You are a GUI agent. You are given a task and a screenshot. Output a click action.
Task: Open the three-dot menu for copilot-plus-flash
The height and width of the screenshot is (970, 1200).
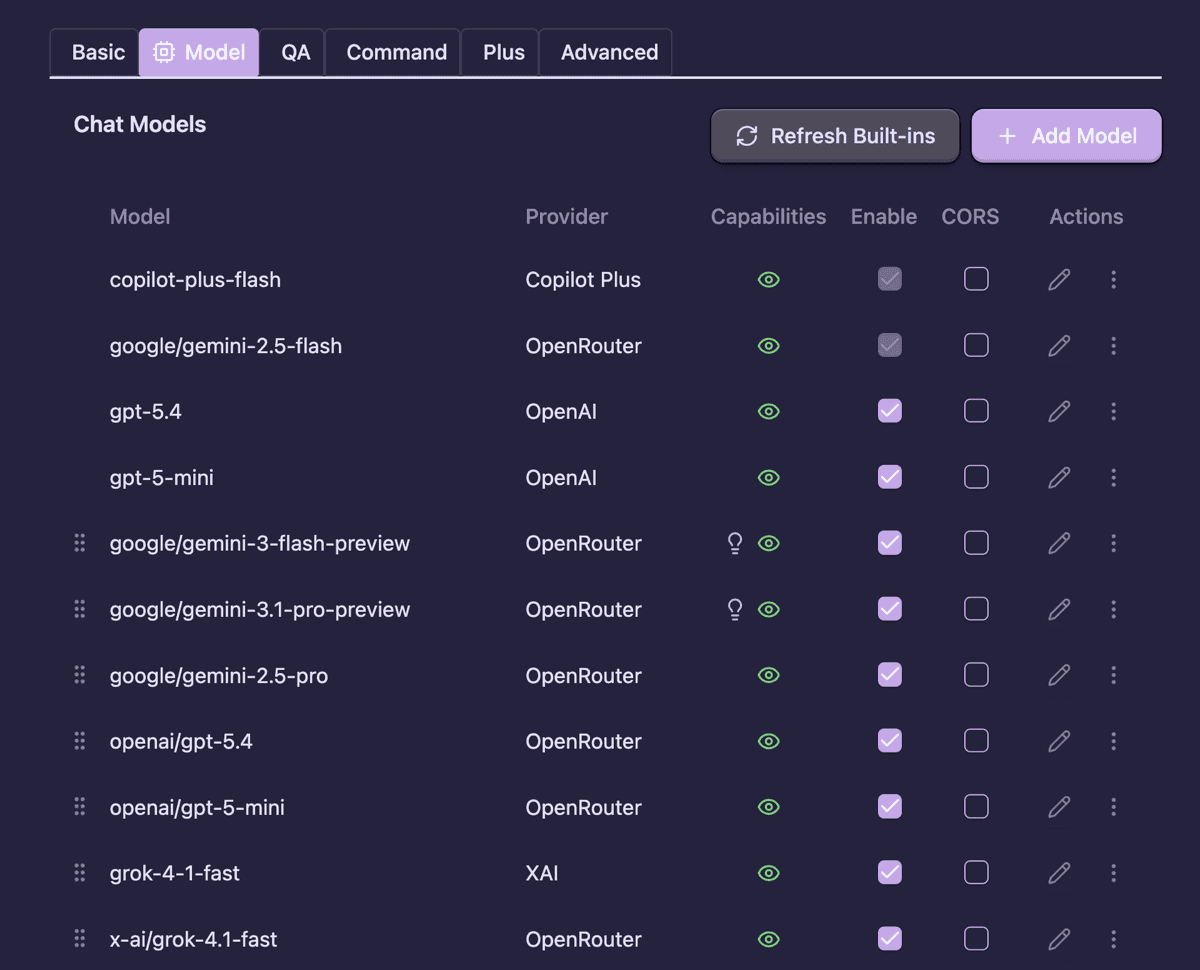(1113, 280)
